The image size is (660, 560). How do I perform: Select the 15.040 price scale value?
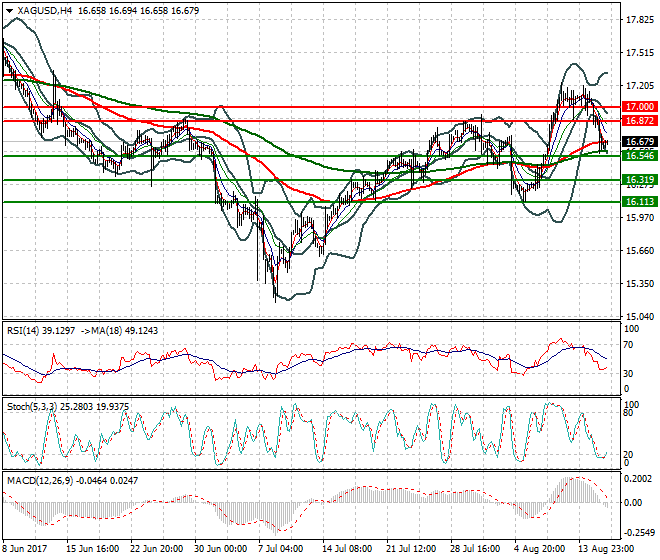click(x=640, y=316)
